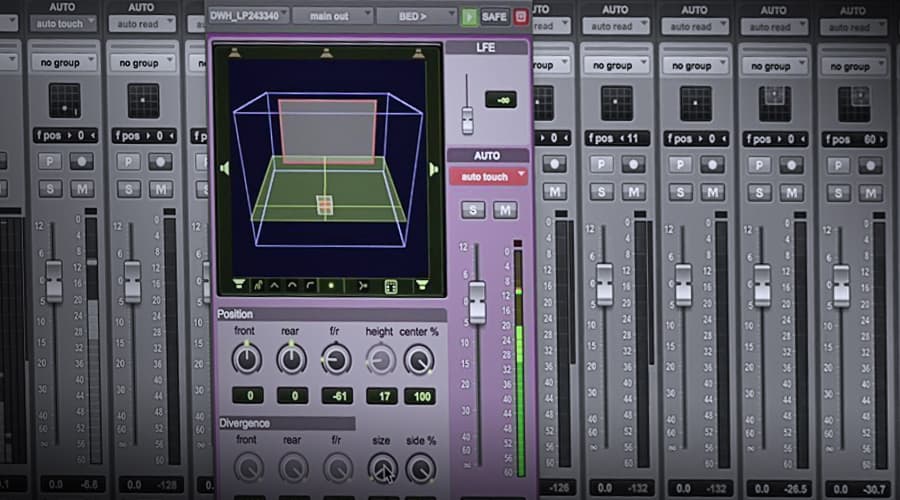Solo the track using panner S button
This screenshot has height=500, width=900.
click(x=473, y=210)
